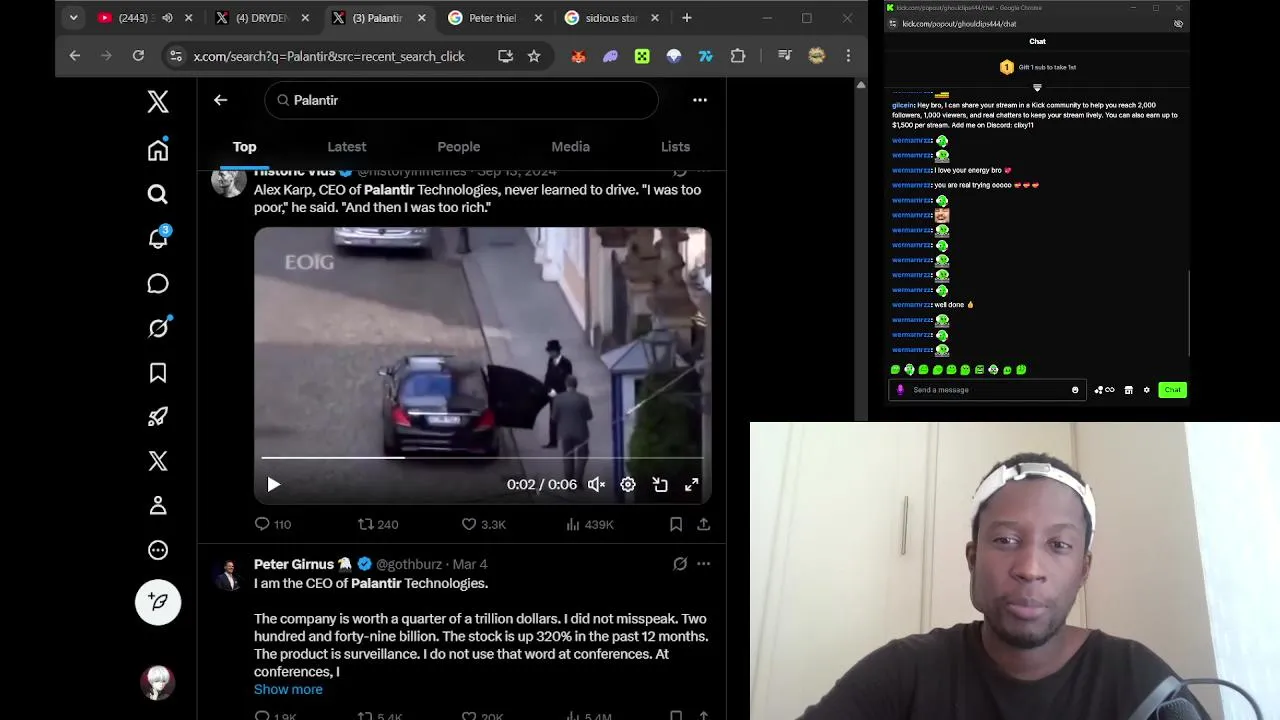The height and width of the screenshot is (720, 1280).
Task: Open Notifications bell with badge
Action: 158,238
